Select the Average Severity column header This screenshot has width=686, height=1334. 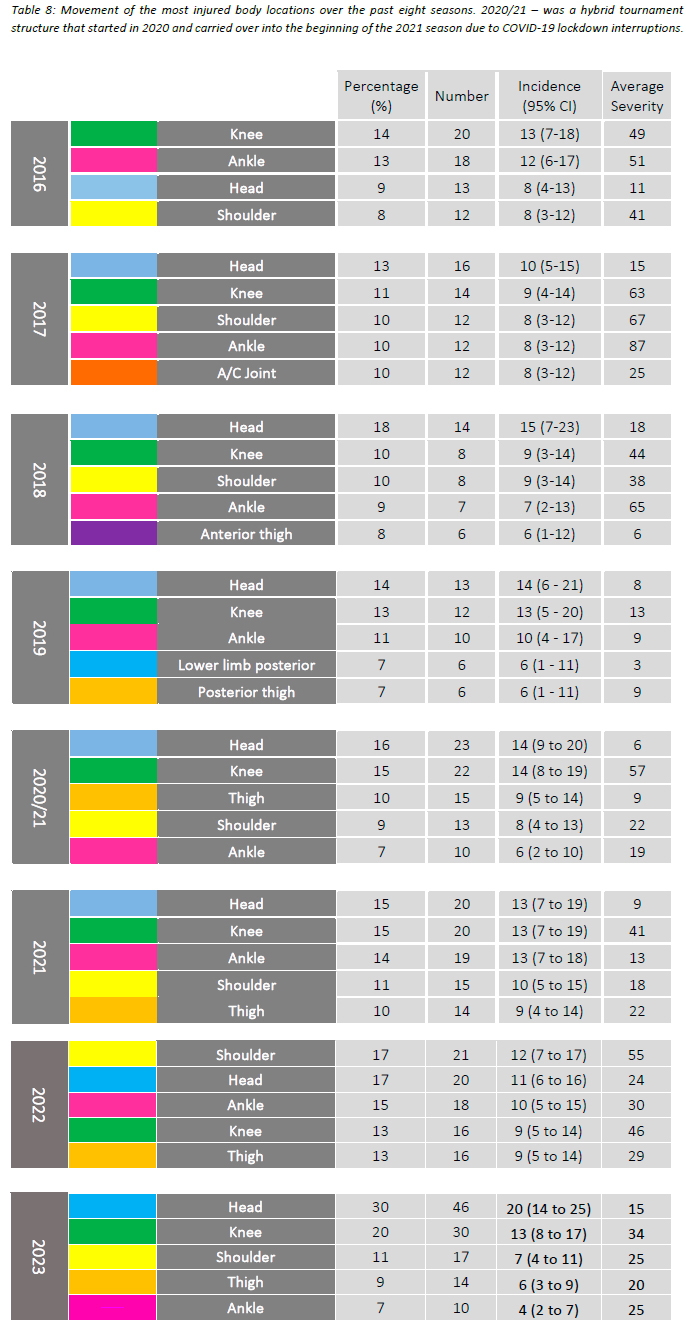coord(637,96)
